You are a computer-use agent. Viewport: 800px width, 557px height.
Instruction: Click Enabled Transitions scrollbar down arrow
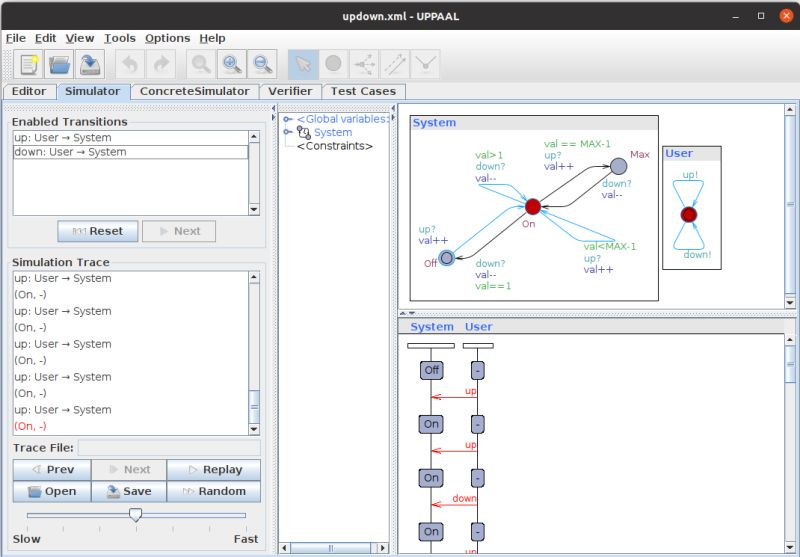pyautogui.click(x=254, y=209)
